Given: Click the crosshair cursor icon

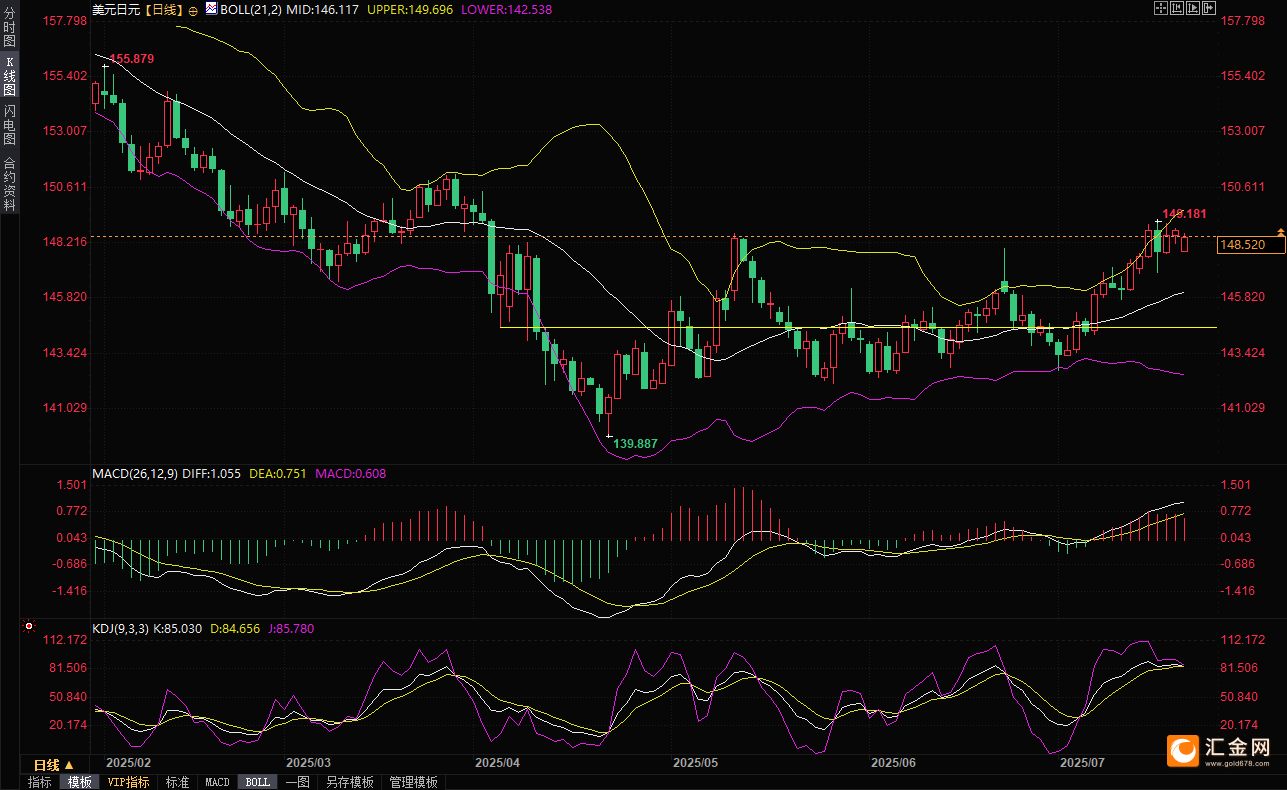Looking at the screenshot, I should [1160, 8].
